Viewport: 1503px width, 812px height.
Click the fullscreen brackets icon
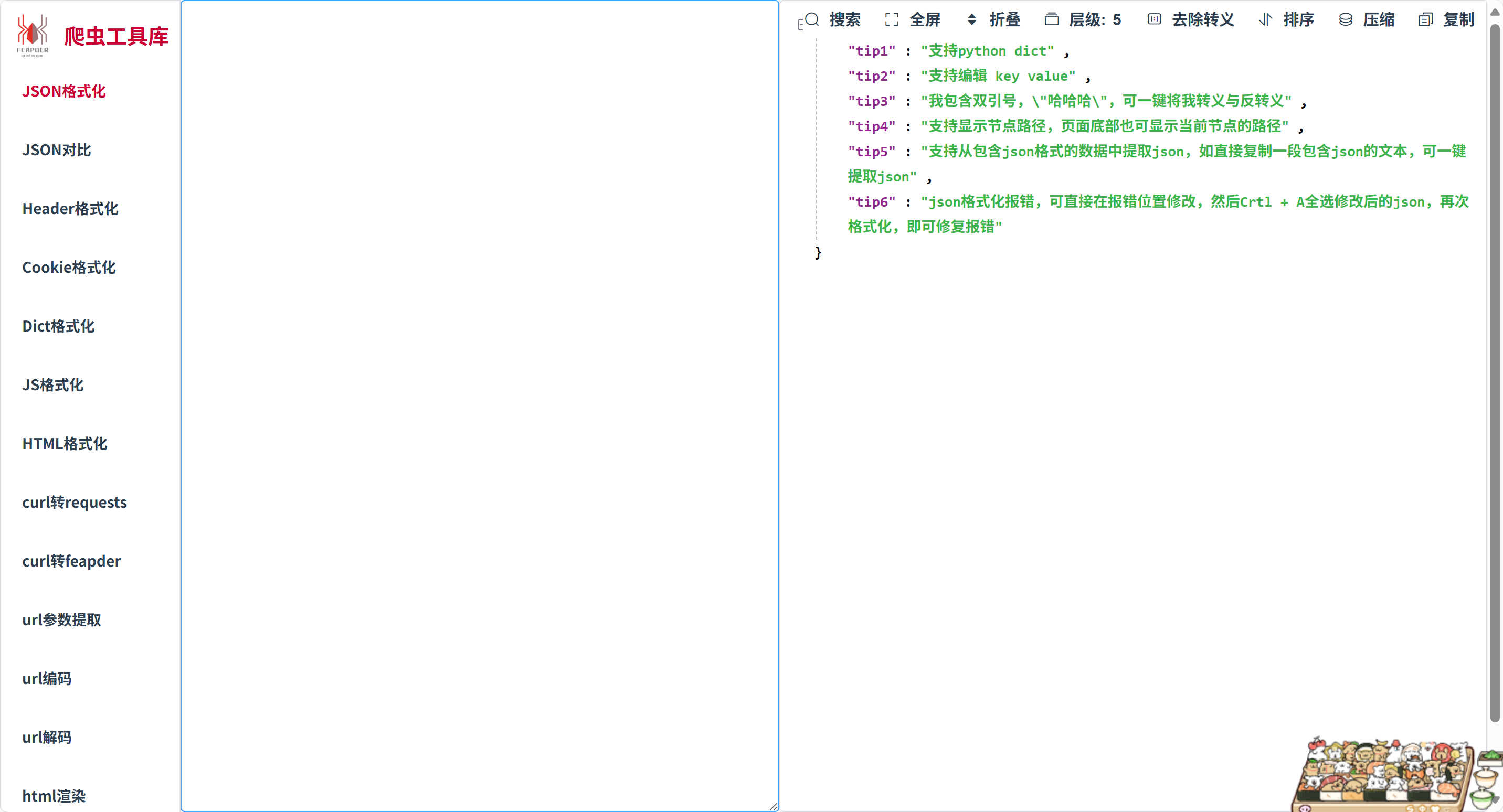point(892,19)
